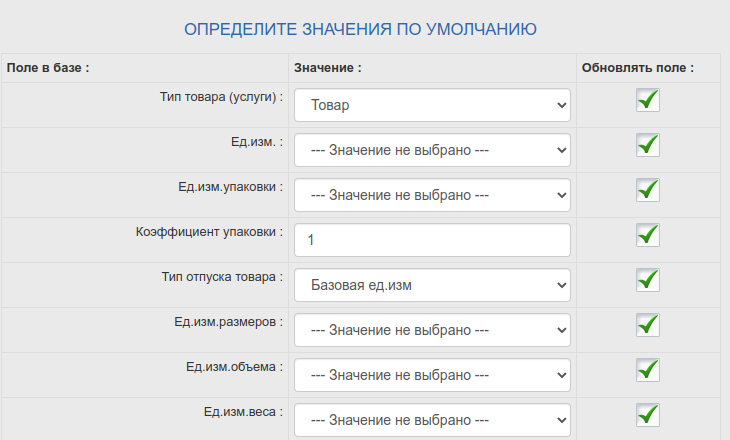The height and width of the screenshot is (440, 730).
Task: Toggle update checkbox for Ед.изм.упаковки
Action: (648, 190)
